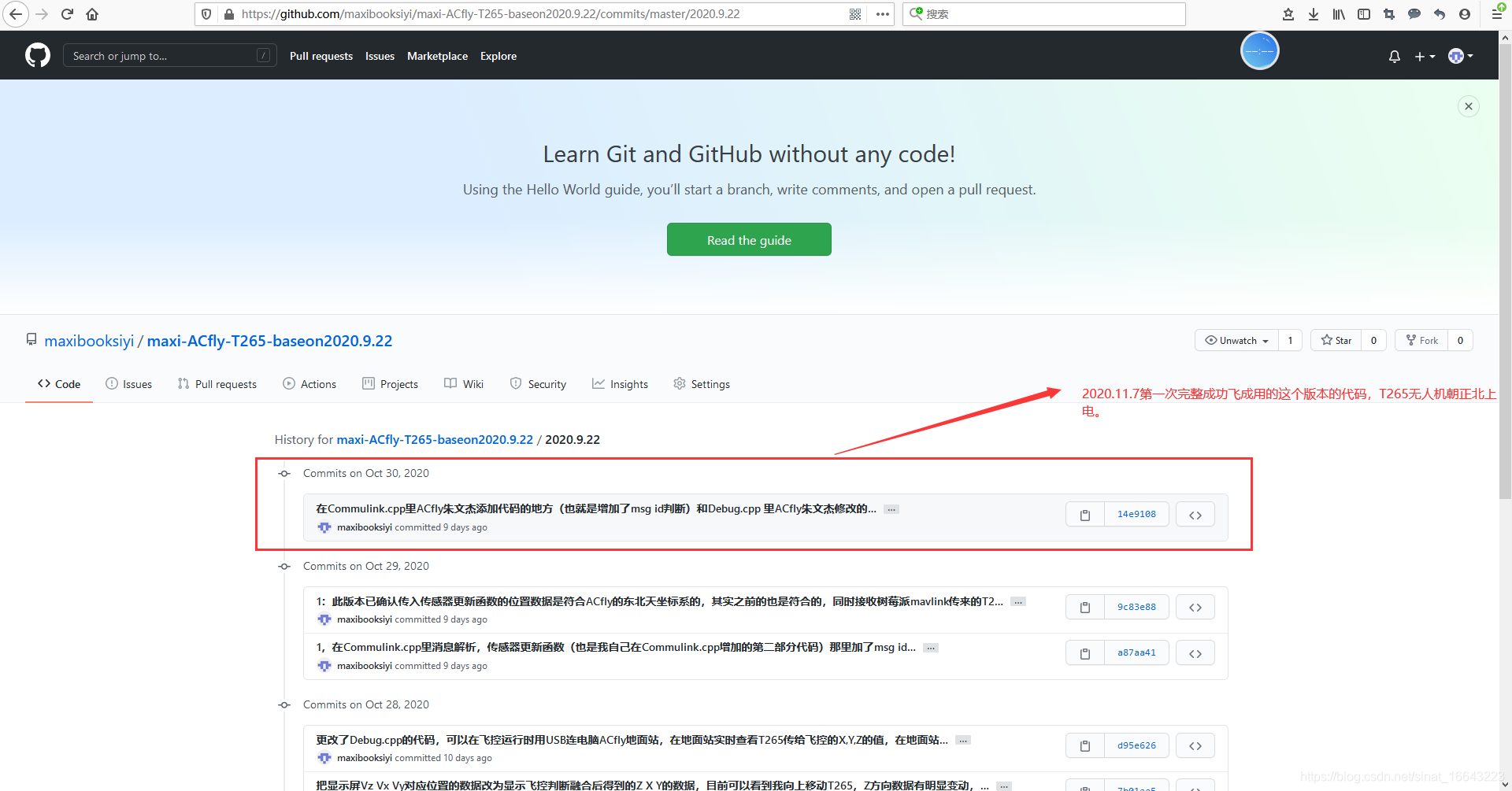Open the browser library icon
Viewport: 1512px width, 791px height.
tap(1339, 14)
